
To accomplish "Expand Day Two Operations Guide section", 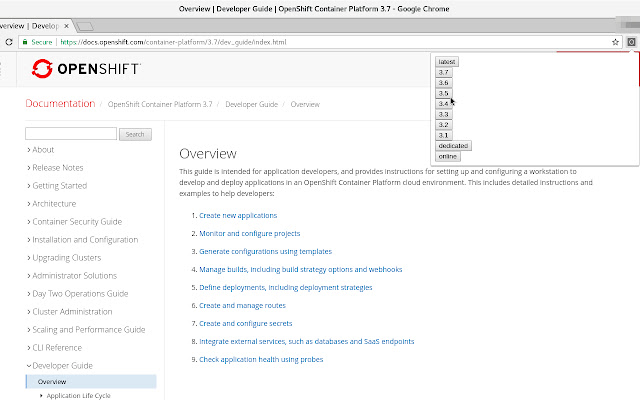I will pyautogui.click(x=78, y=293).
